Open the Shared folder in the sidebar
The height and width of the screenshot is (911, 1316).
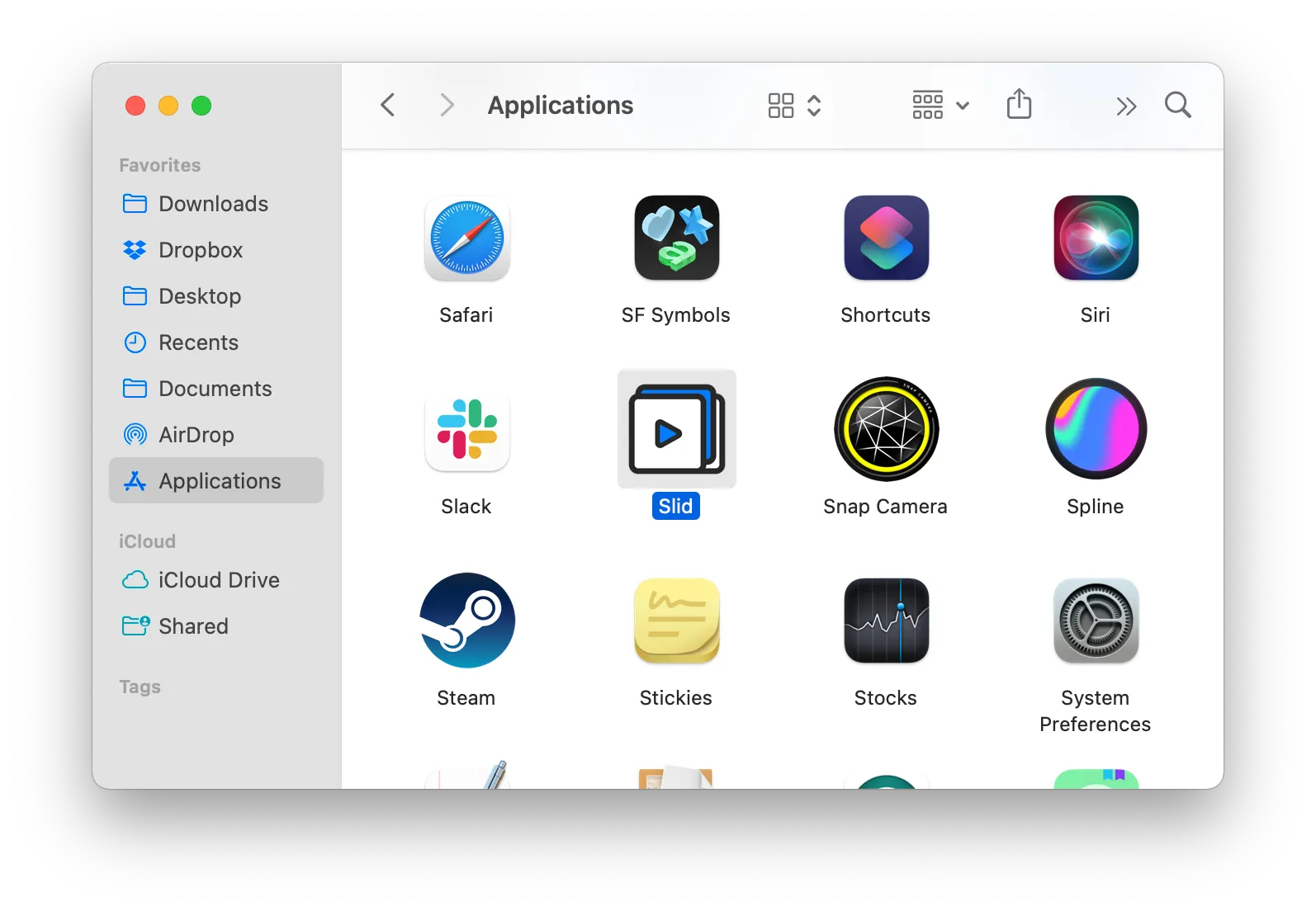216,626
